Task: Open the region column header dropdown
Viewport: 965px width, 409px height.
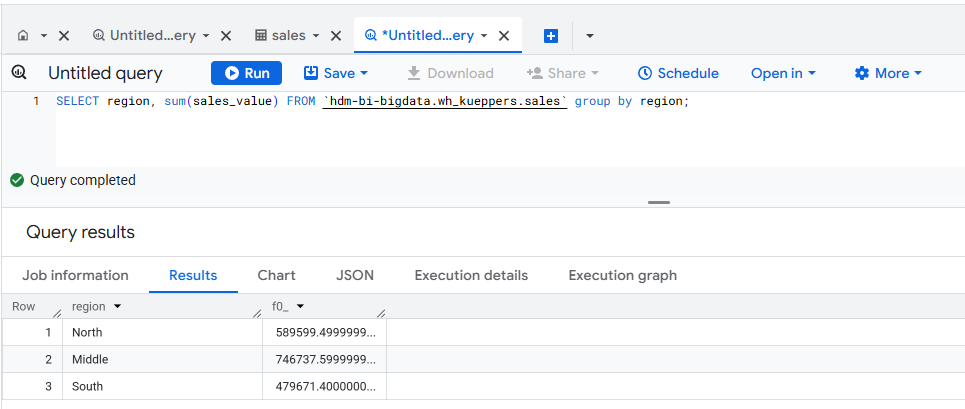Action: pos(117,306)
